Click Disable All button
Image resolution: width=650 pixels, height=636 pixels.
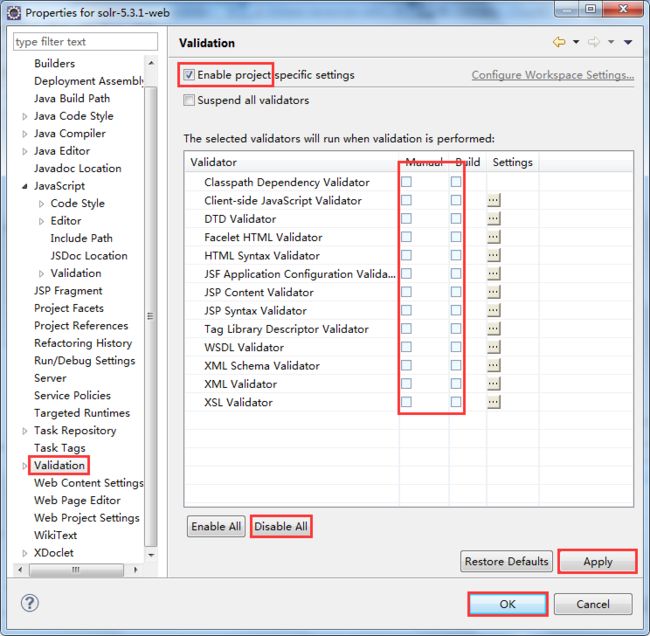[x=281, y=526]
